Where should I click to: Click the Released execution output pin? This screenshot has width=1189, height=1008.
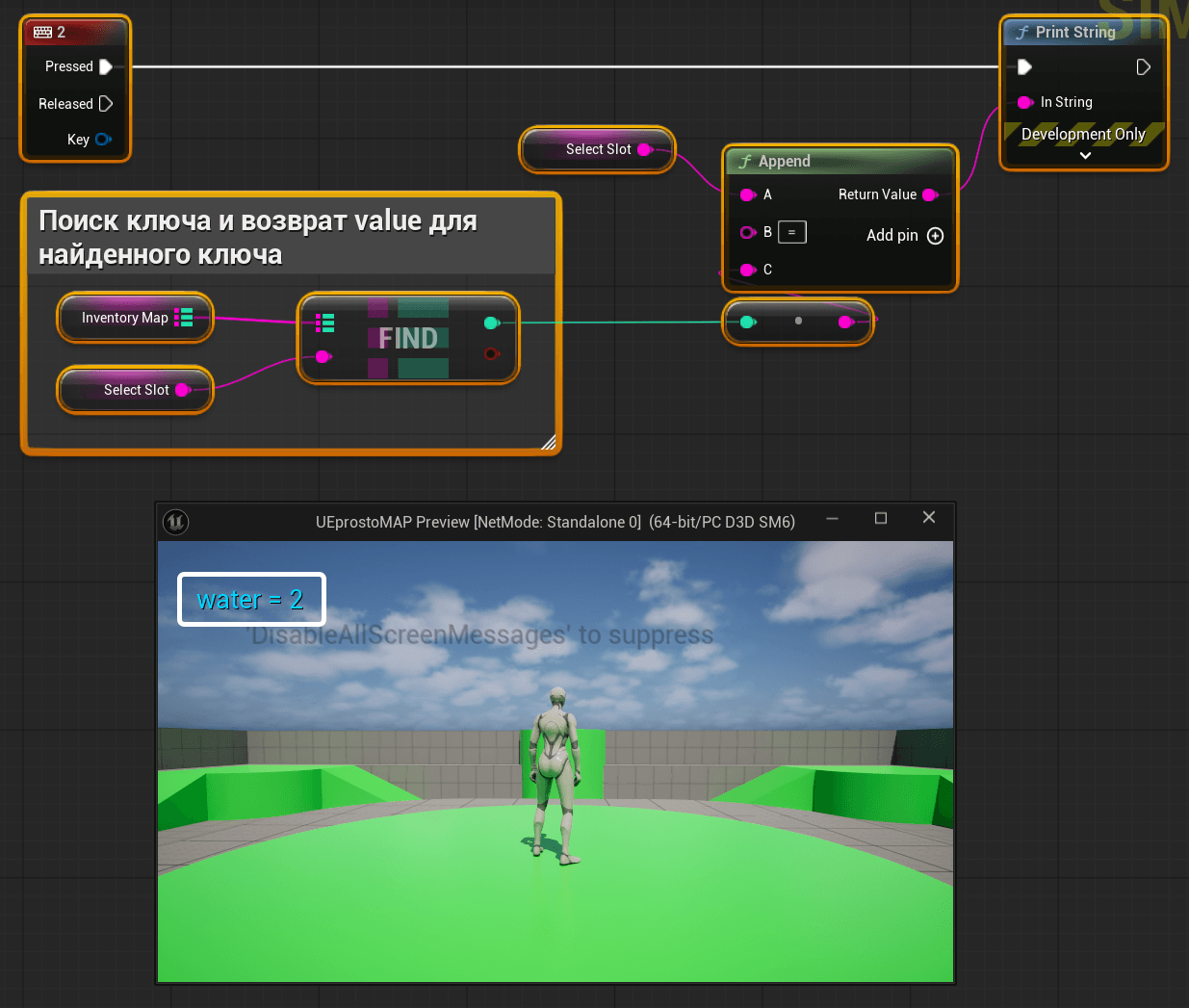[x=106, y=103]
